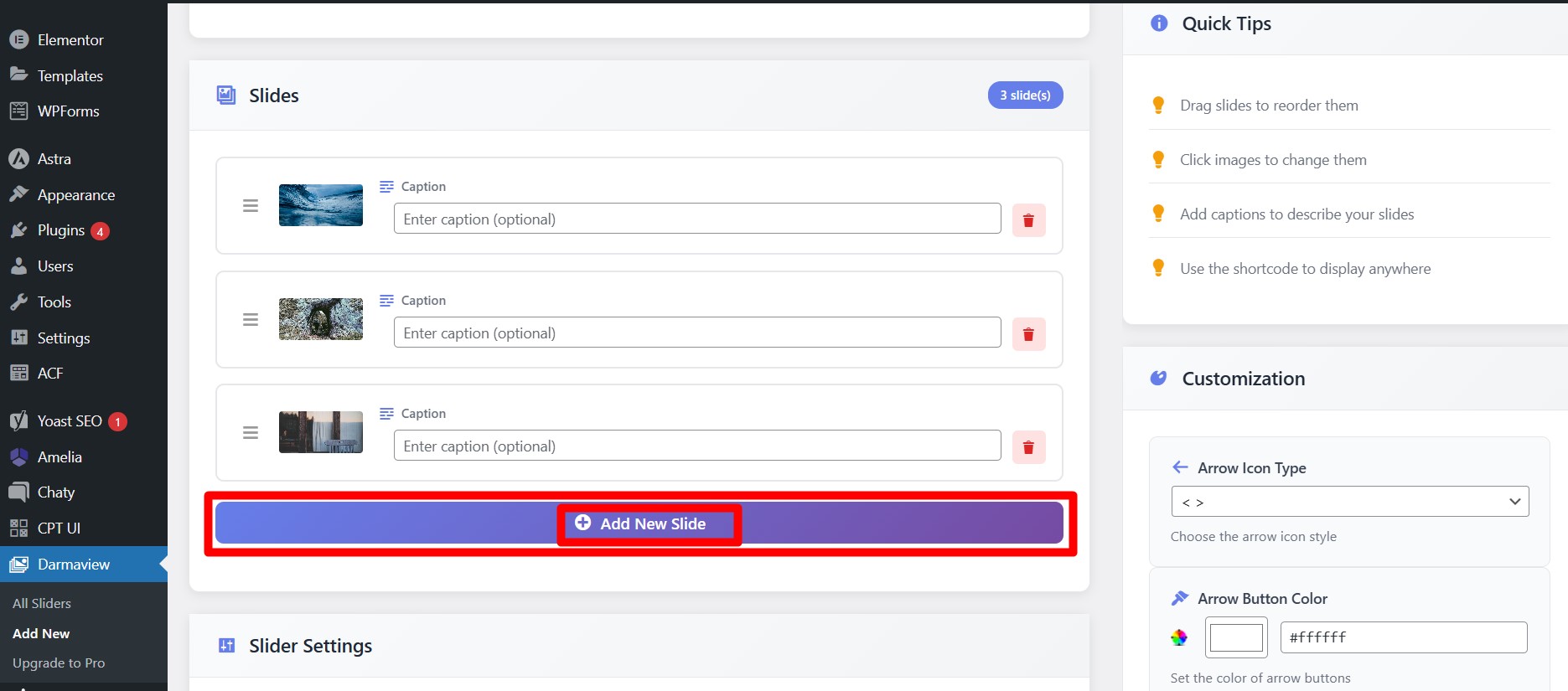Click the drag handle of second slide
Viewport: 1568px width, 691px height.
coord(251,320)
